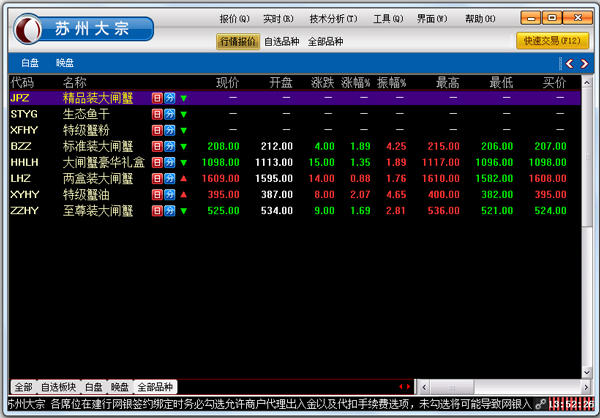Switch to the bottom 晚盘 tab

point(120,387)
